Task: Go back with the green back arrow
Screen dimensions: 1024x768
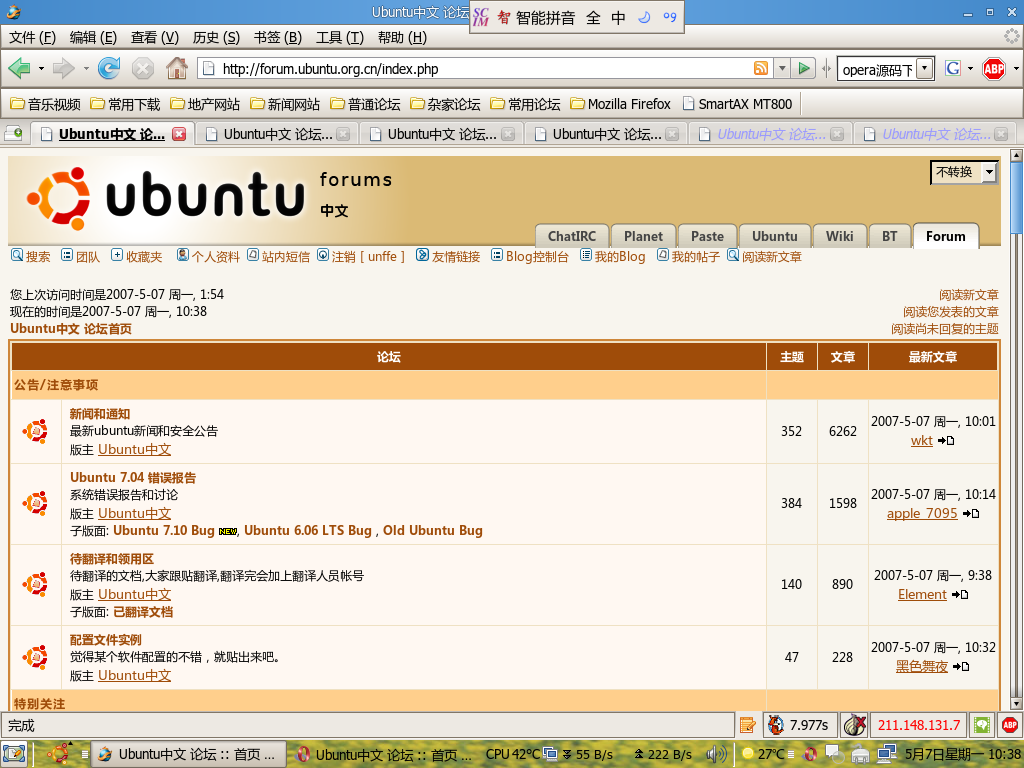Action: 19,68
